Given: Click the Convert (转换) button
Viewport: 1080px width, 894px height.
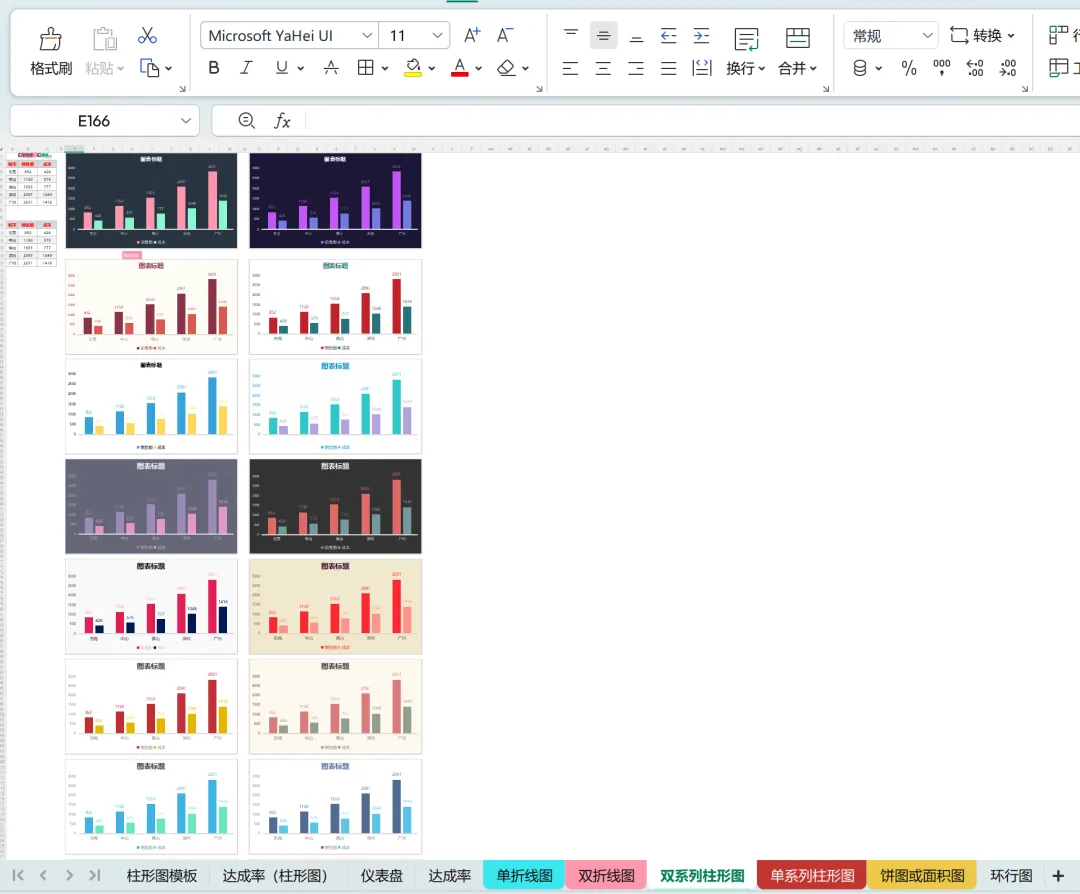Looking at the screenshot, I should (x=982, y=35).
